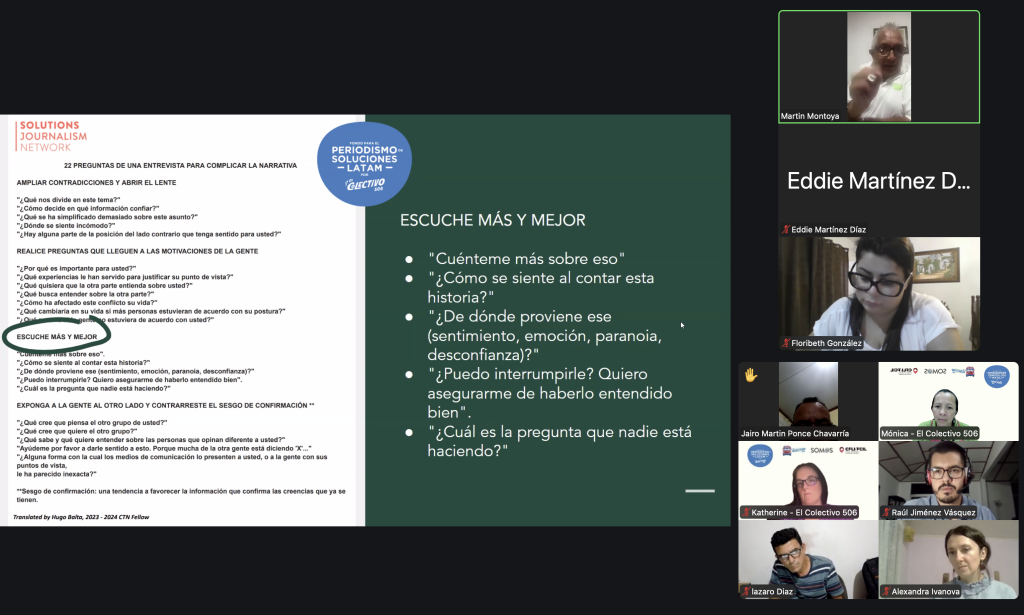Click the raised hand icon on Jairo's tile
This screenshot has width=1024, height=615.
click(x=750, y=375)
